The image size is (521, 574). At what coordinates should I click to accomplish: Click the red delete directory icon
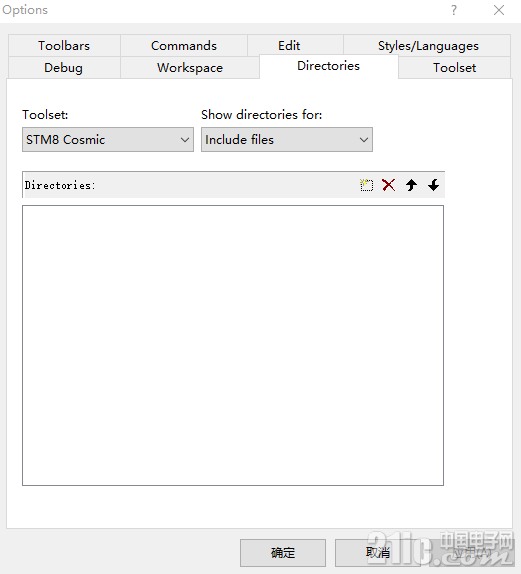(x=388, y=185)
